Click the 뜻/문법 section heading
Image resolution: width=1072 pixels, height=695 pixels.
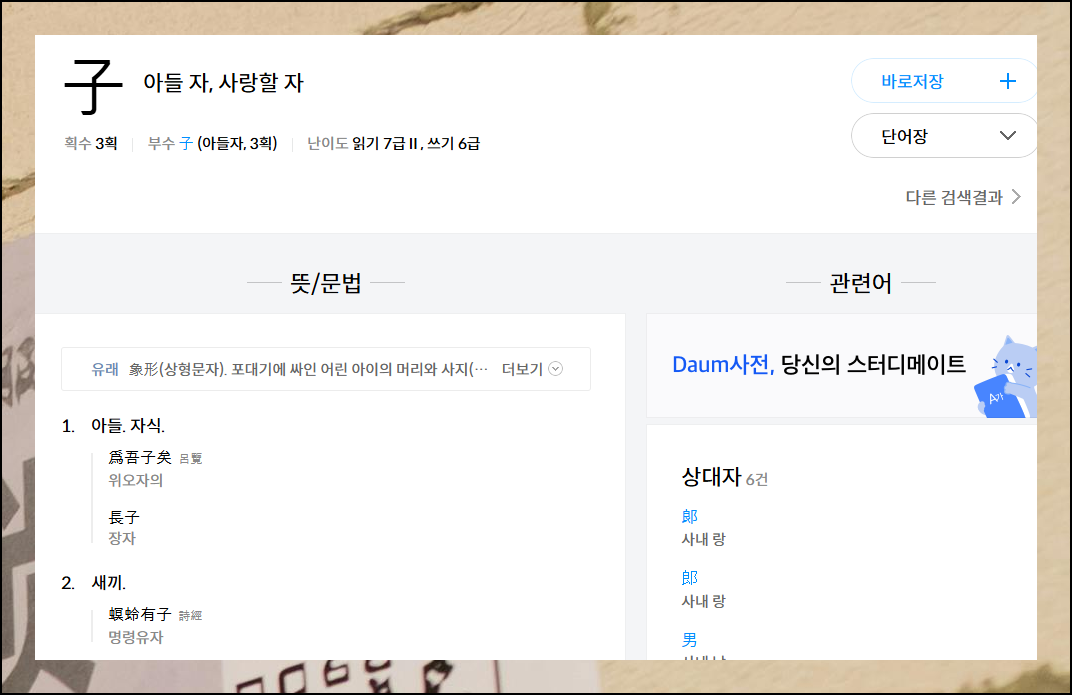[x=325, y=282]
